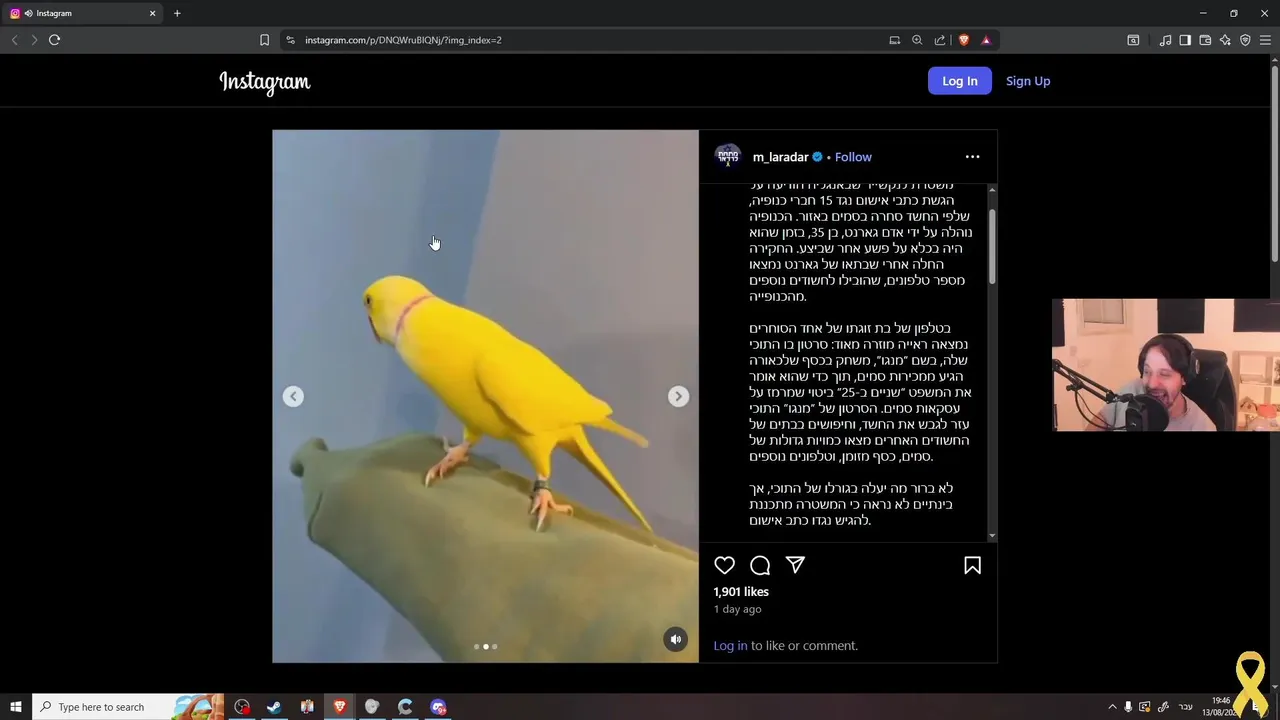Open Brave browser from the taskbar
This screenshot has width=1280, height=720.
click(x=340, y=707)
